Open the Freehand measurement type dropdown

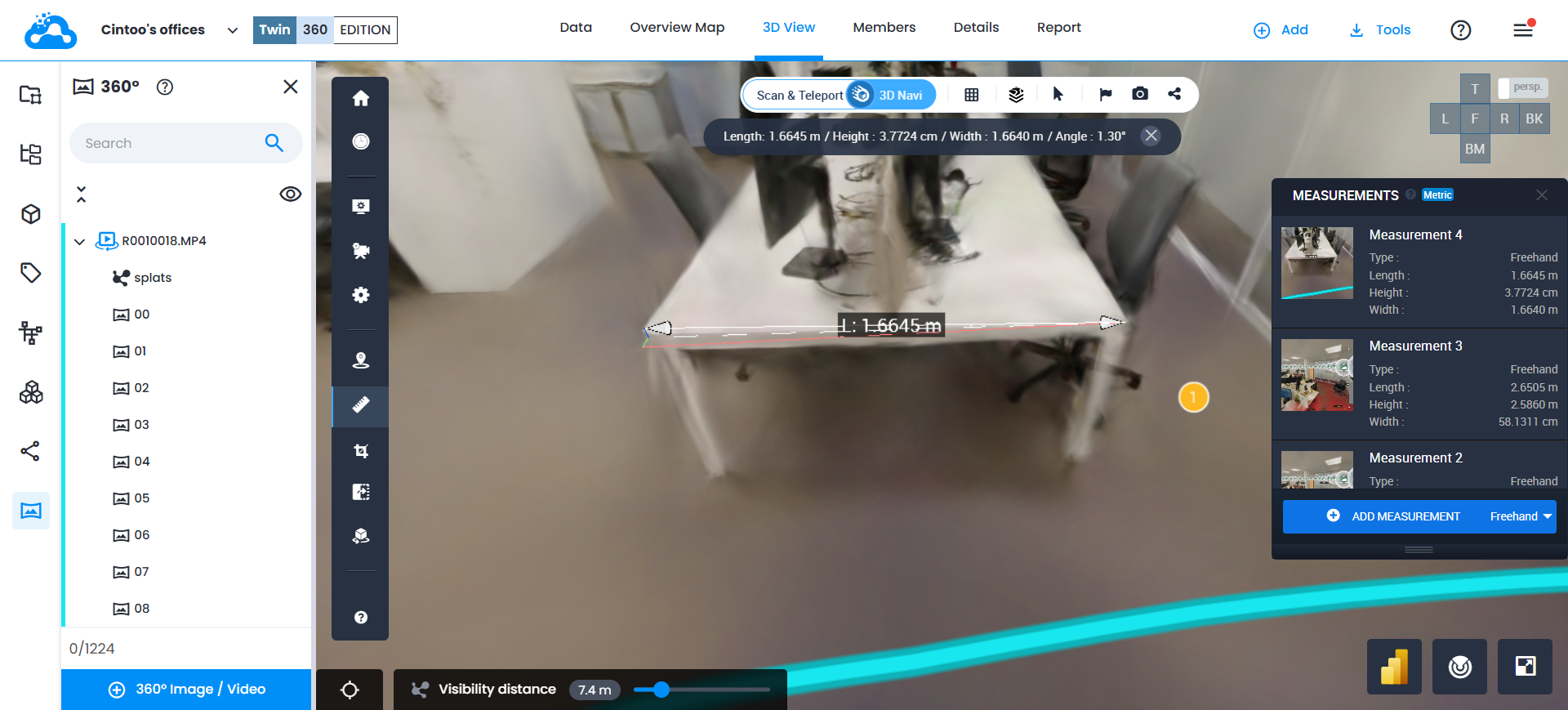pos(1521,516)
